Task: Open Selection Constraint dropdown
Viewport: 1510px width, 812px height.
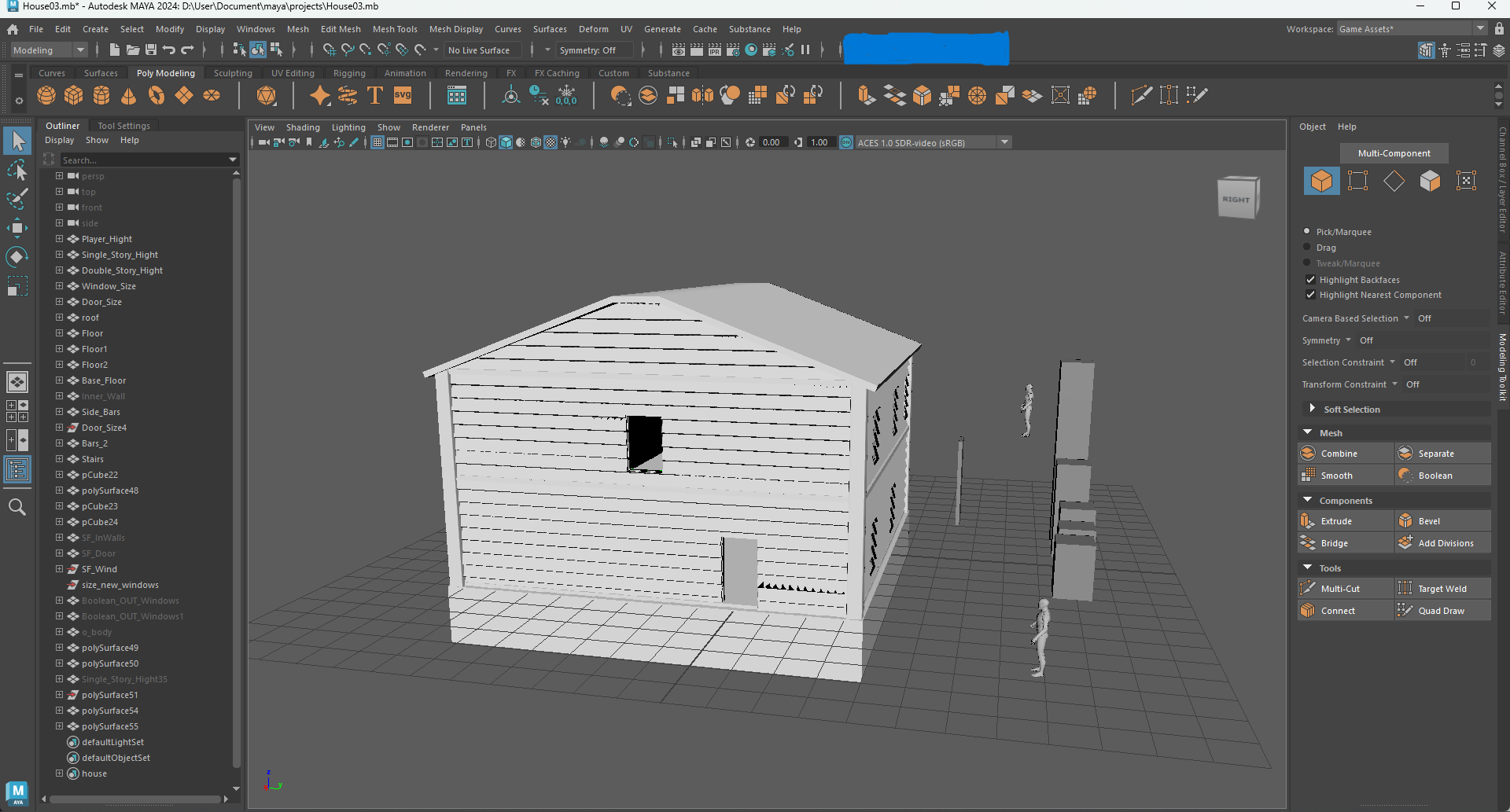Action: pos(1349,362)
